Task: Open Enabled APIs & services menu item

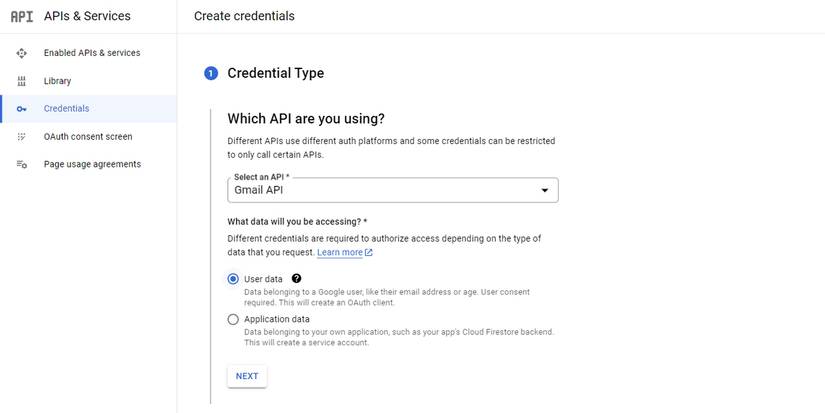Action: pyautogui.click(x=92, y=53)
